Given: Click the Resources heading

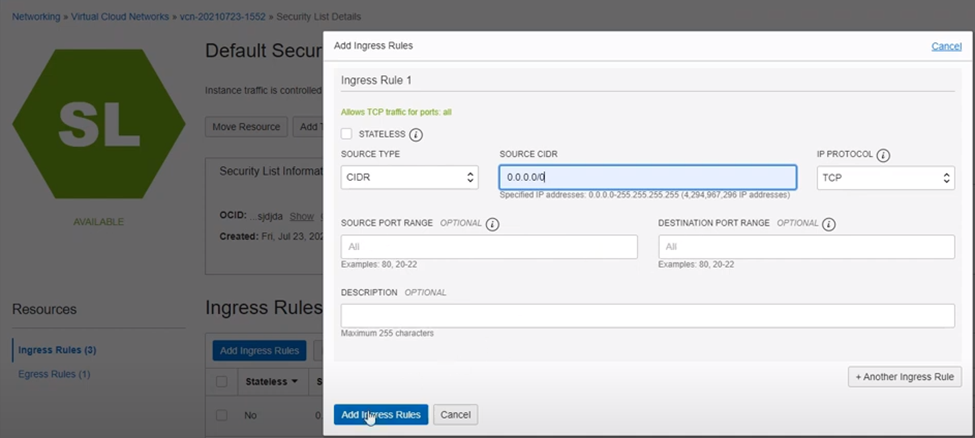Looking at the screenshot, I should pos(44,309).
